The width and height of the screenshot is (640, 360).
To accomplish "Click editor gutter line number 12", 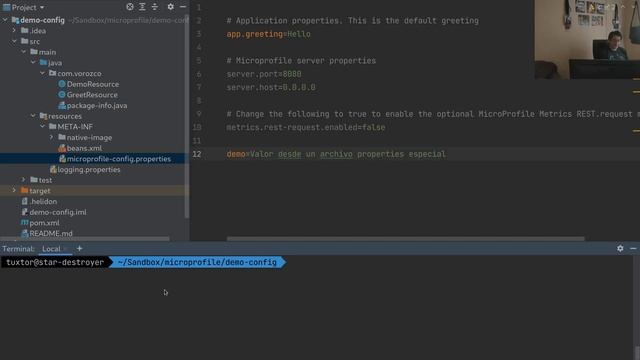I will coord(197,154).
